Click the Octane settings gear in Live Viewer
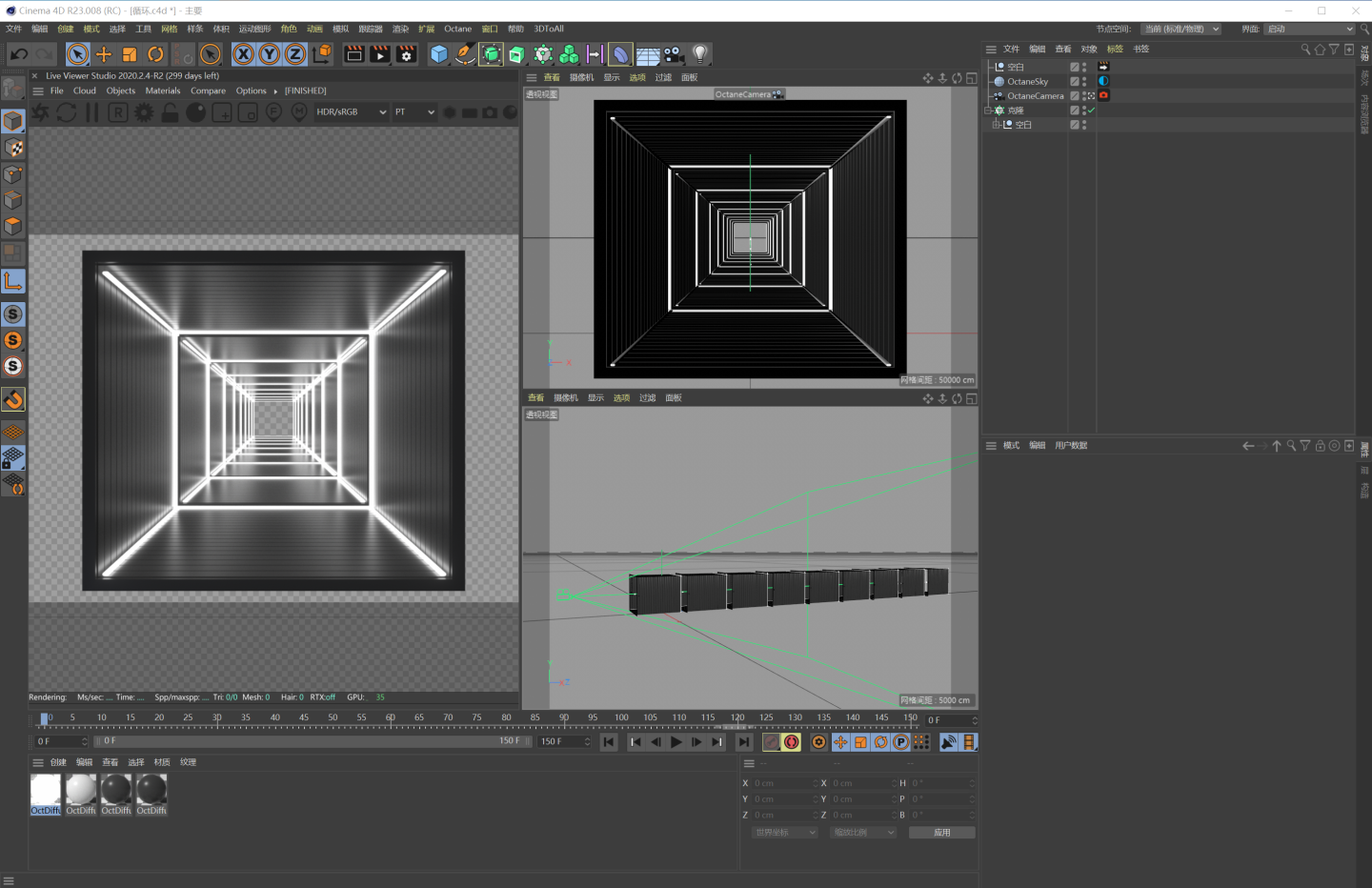This screenshot has height=888, width=1372. [x=144, y=112]
